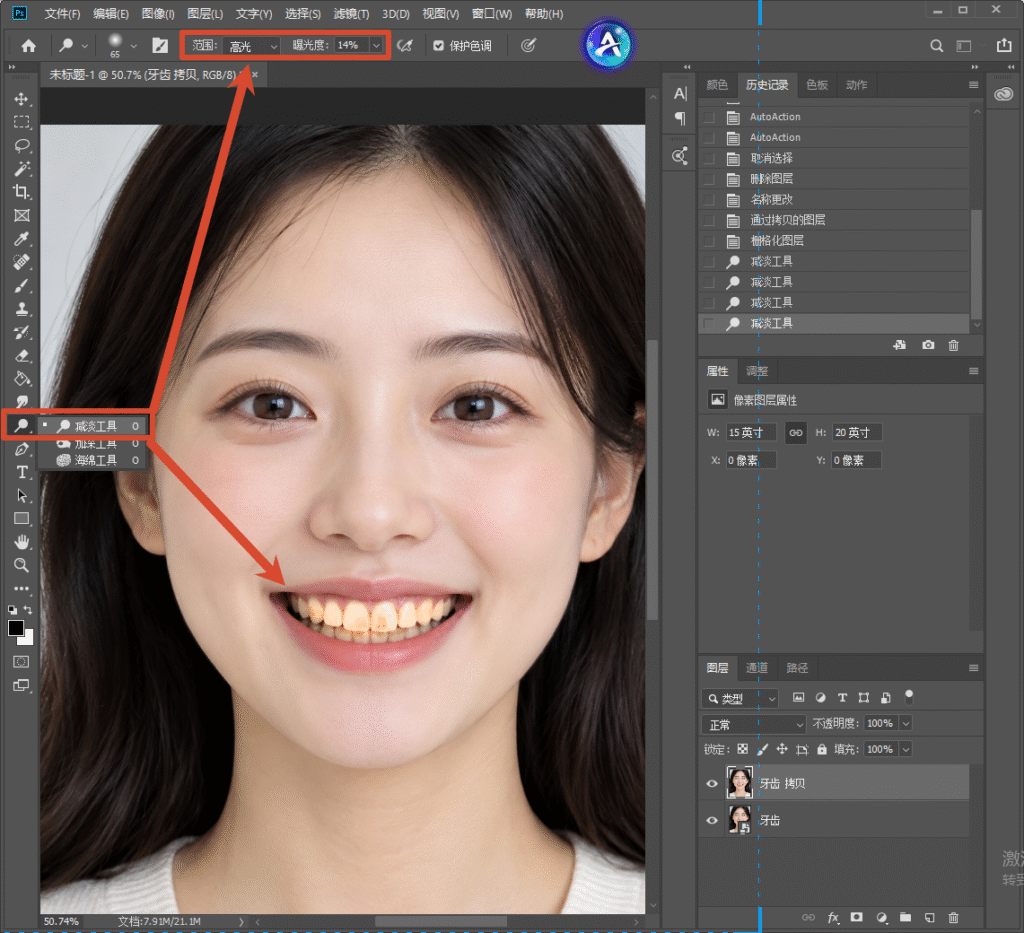The height and width of the screenshot is (933, 1024).
Task: Create new snapshot camera icon in History
Action: (928, 345)
